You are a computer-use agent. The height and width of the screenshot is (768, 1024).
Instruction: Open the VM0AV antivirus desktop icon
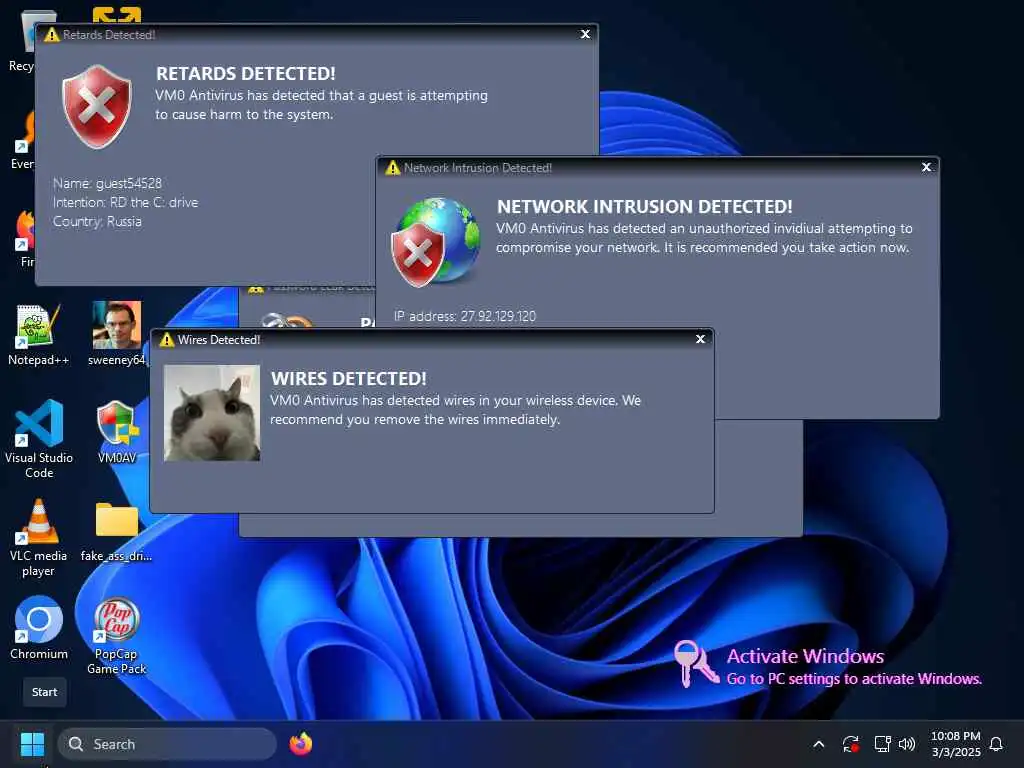pos(117,432)
